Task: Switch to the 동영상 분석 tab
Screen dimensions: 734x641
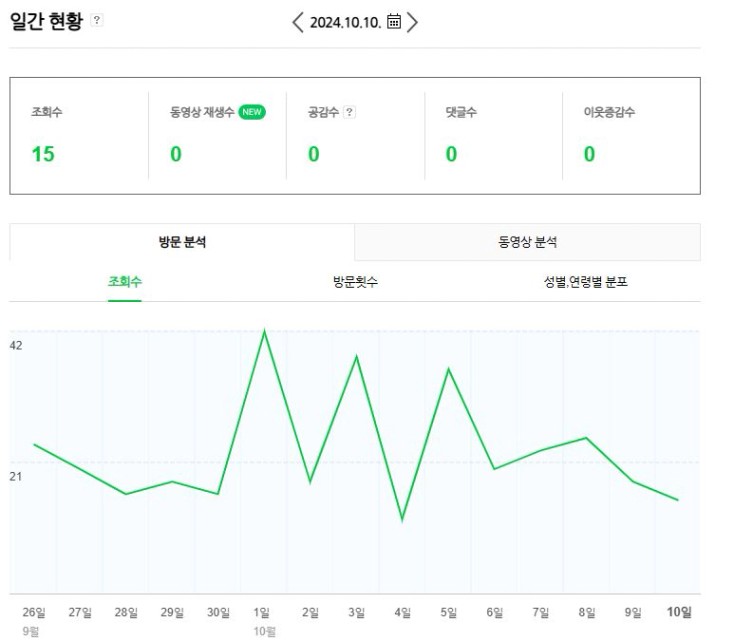Action: coord(528,242)
